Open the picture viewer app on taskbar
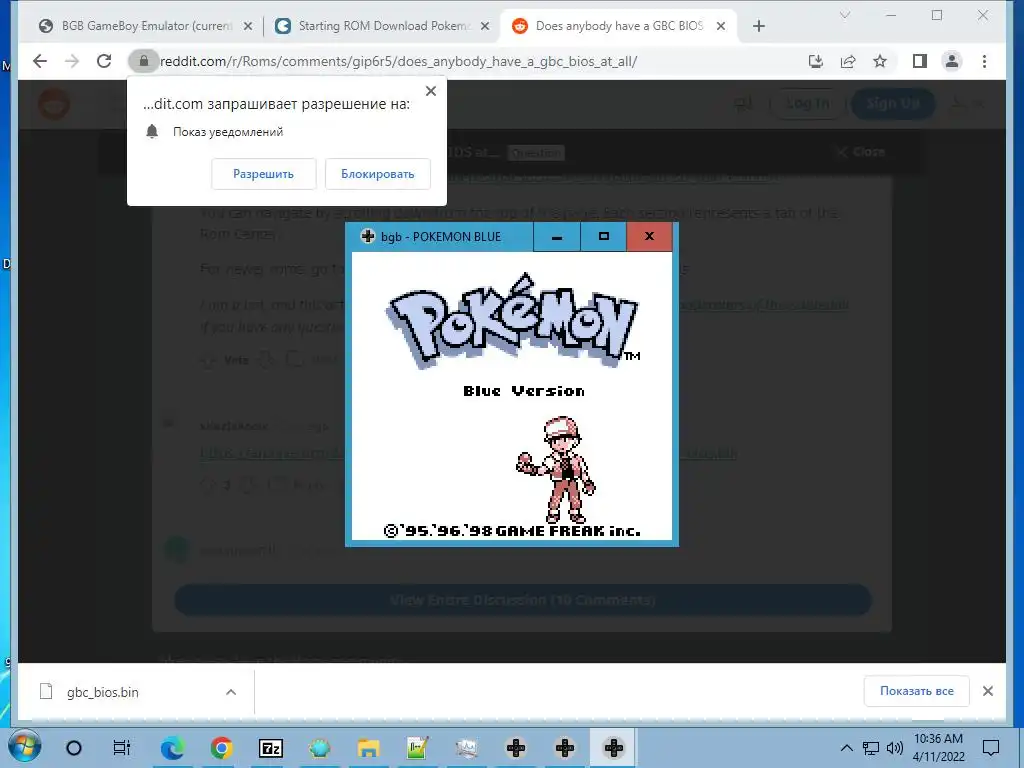Viewport: 1024px width, 768px height. coord(466,748)
